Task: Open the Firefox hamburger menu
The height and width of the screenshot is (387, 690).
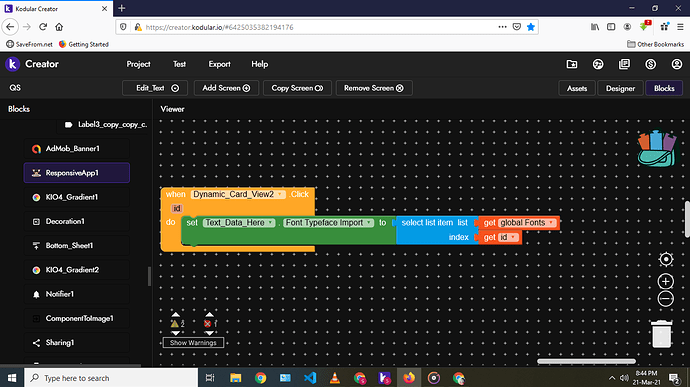Action: tap(680, 27)
